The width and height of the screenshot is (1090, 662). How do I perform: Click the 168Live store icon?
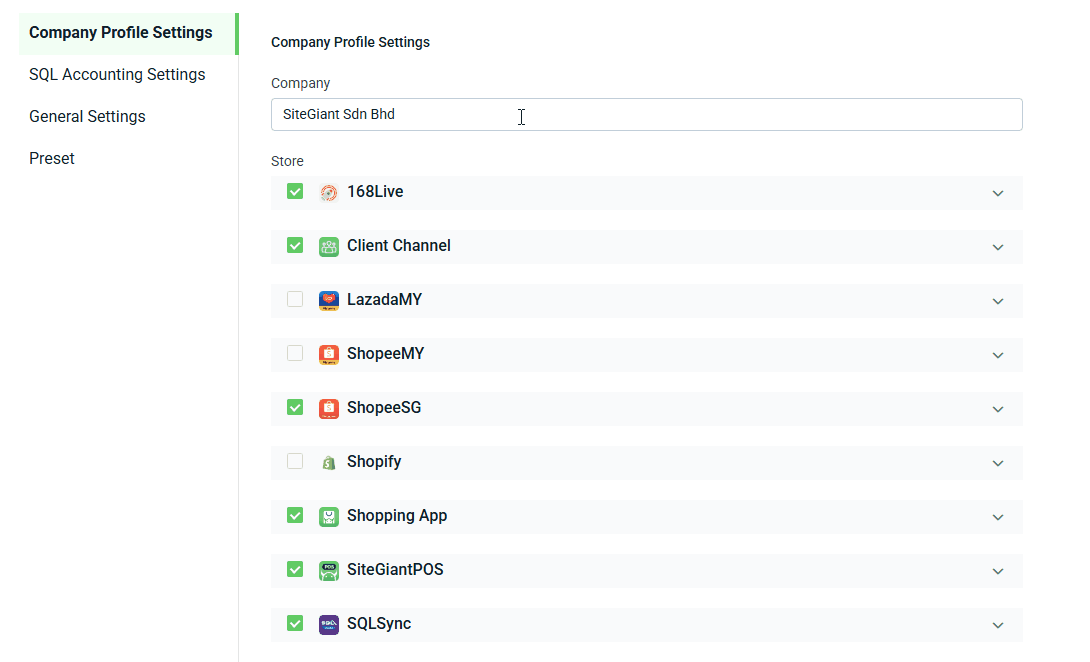[x=329, y=192]
